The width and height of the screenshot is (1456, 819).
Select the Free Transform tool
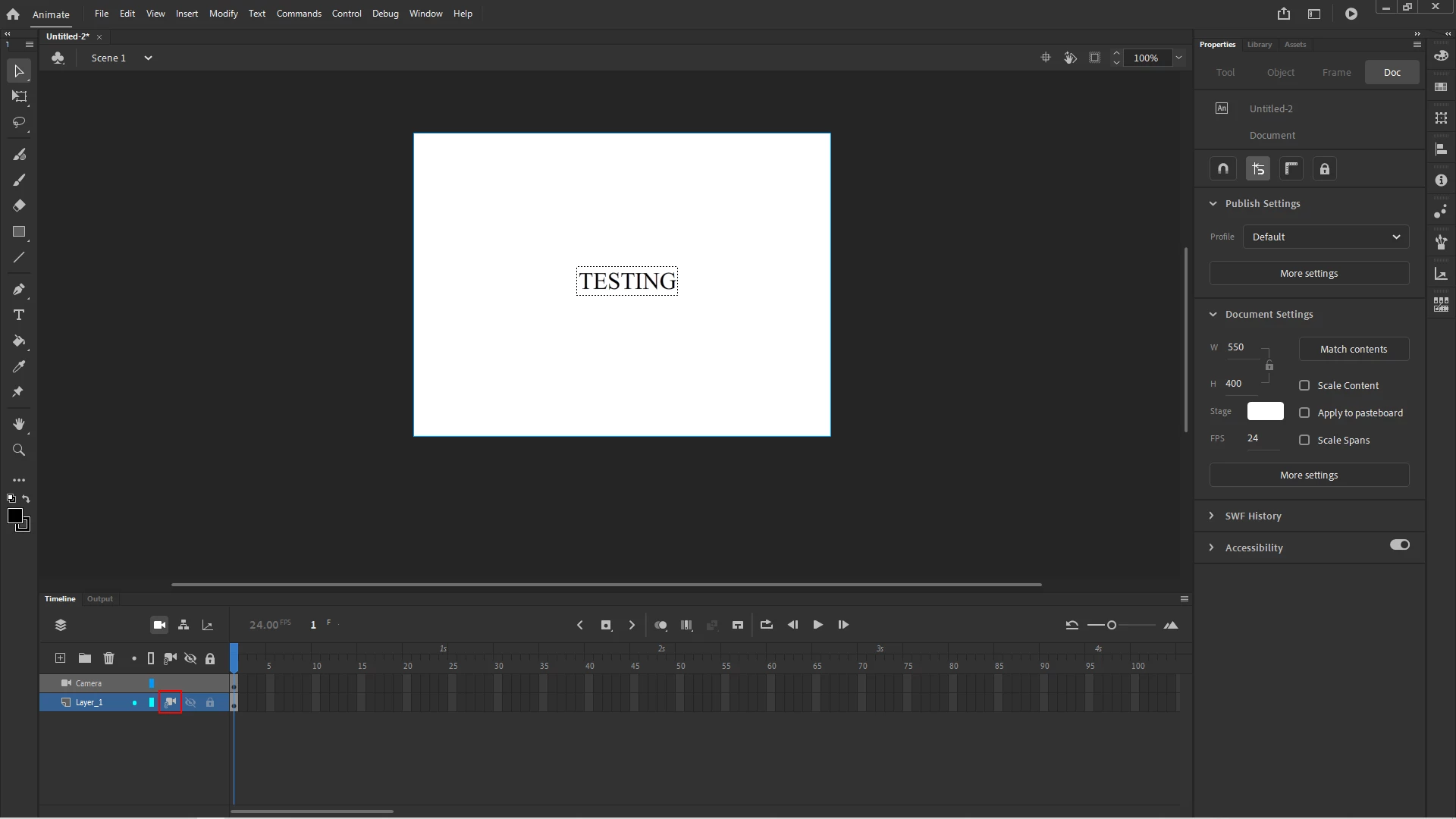[19, 96]
